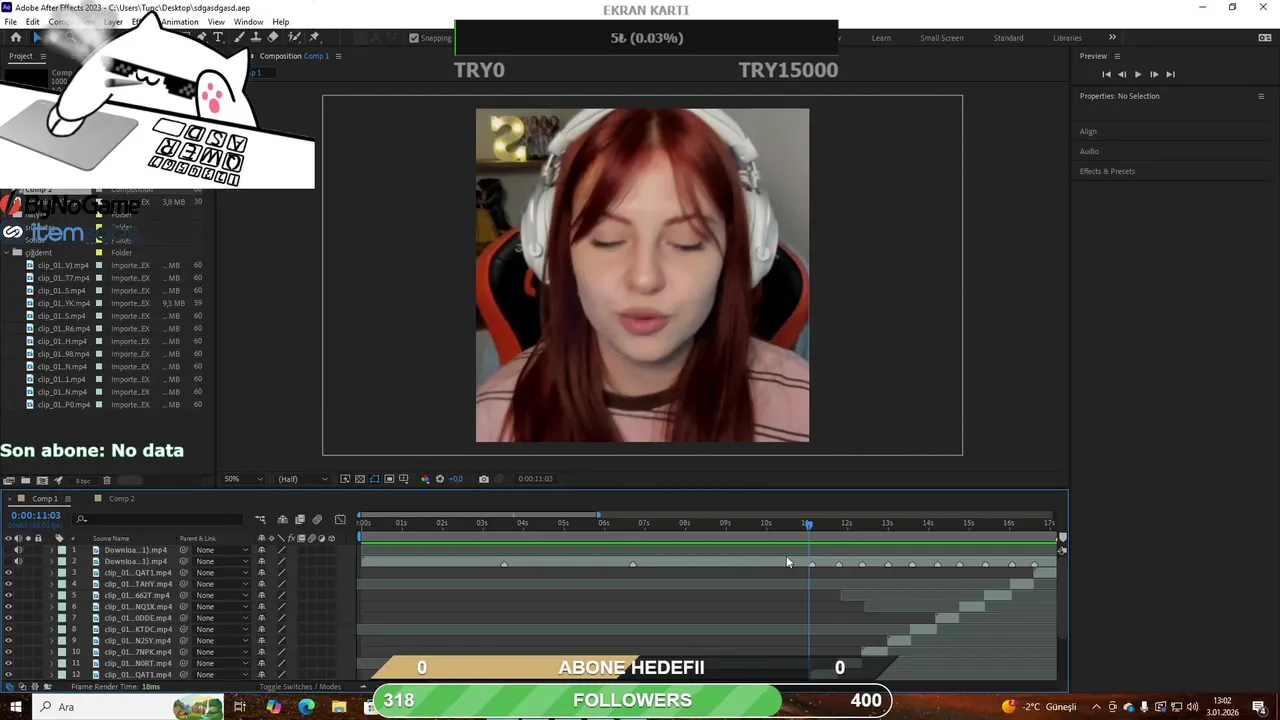The height and width of the screenshot is (720, 1280).
Task: Click the Reset Exposure icon
Action: click(440, 479)
